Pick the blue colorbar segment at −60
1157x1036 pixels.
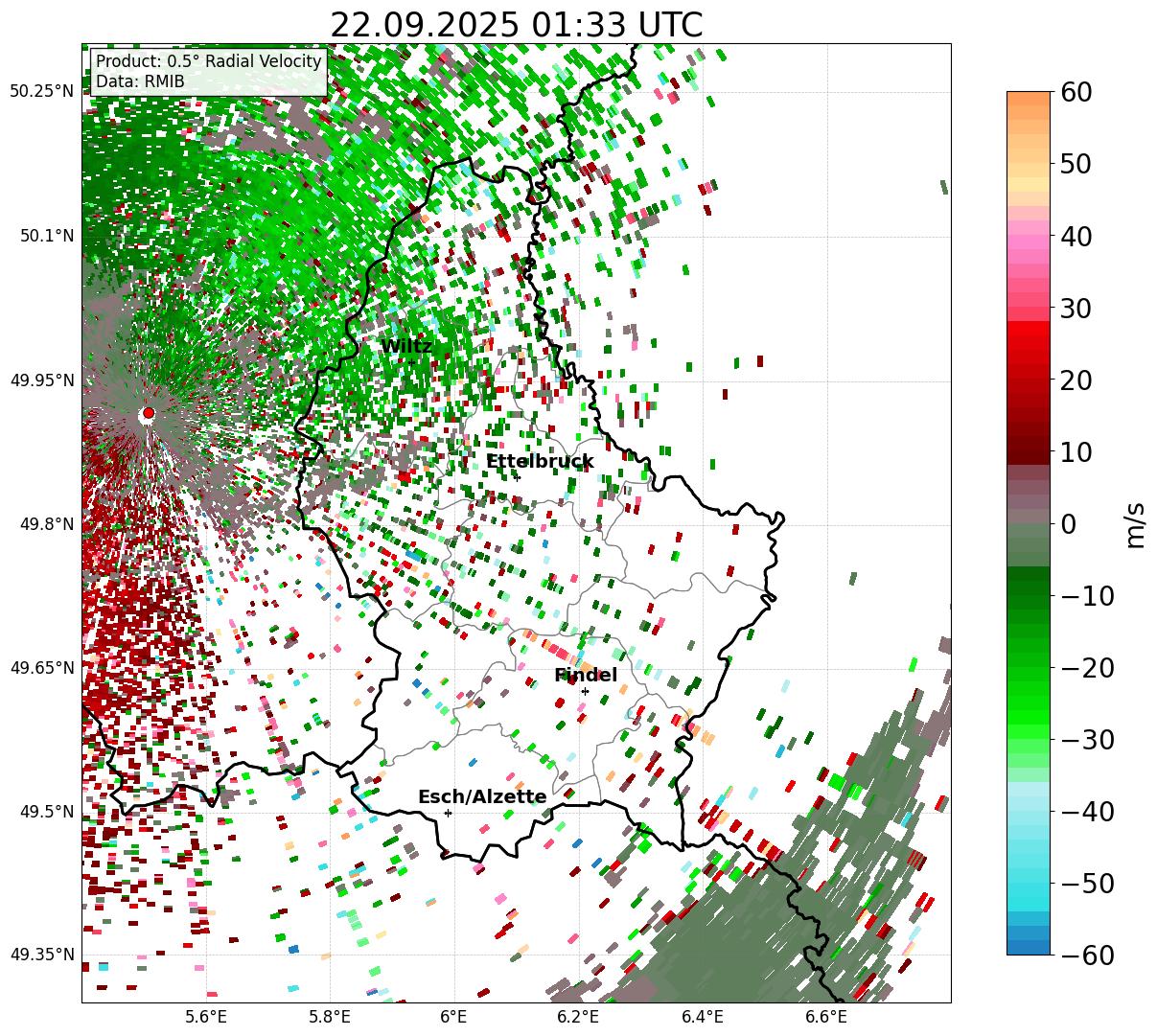coord(1029,947)
